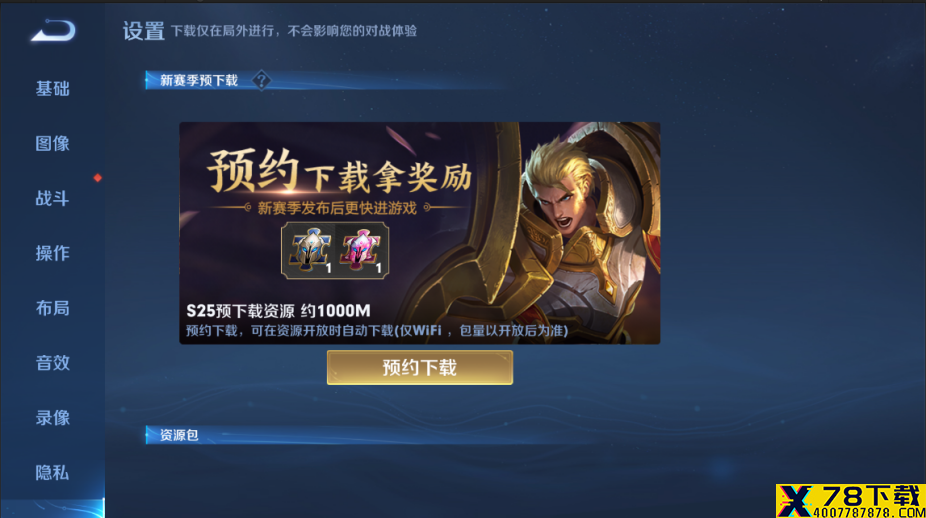The width and height of the screenshot is (926, 518).
Task: Click the red notification dot near 战斗
Action: point(97,178)
